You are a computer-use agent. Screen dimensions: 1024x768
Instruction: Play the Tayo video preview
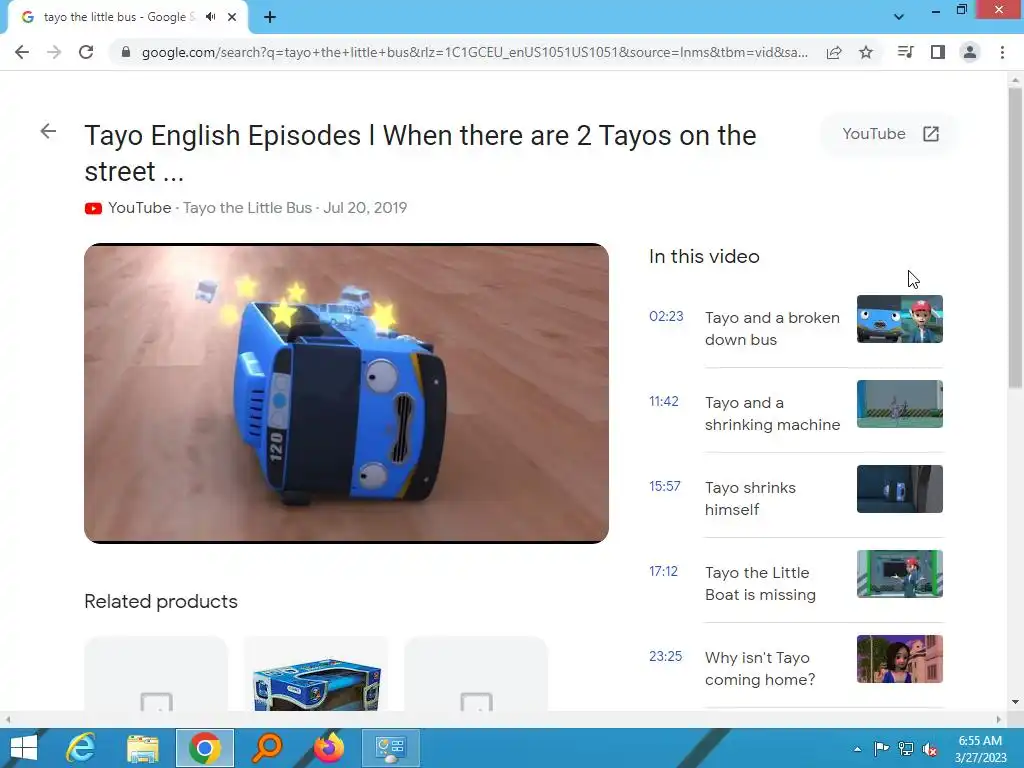[346, 393]
